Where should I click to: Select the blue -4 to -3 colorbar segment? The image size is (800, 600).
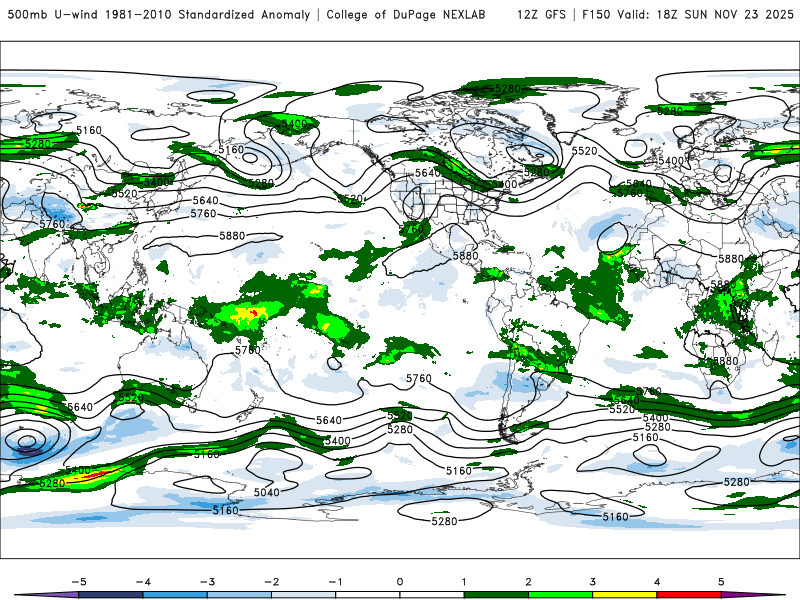pyautogui.click(x=175, y=595)
